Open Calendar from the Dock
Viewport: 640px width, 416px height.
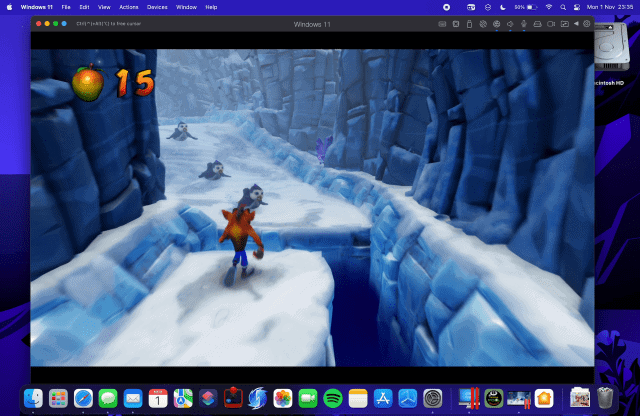click(158, 398)
